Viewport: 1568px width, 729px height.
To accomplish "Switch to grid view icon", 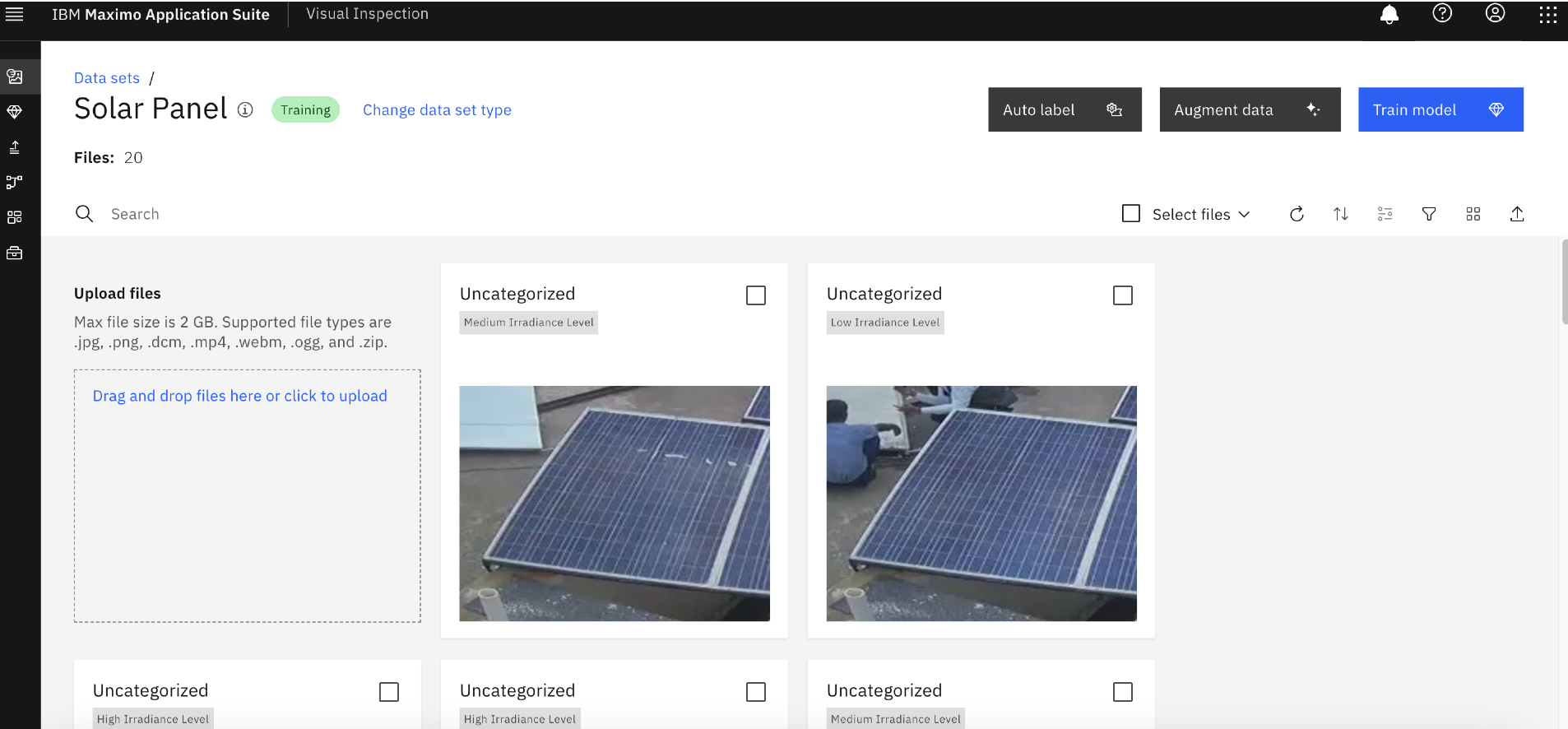I will pos(1473,214).
